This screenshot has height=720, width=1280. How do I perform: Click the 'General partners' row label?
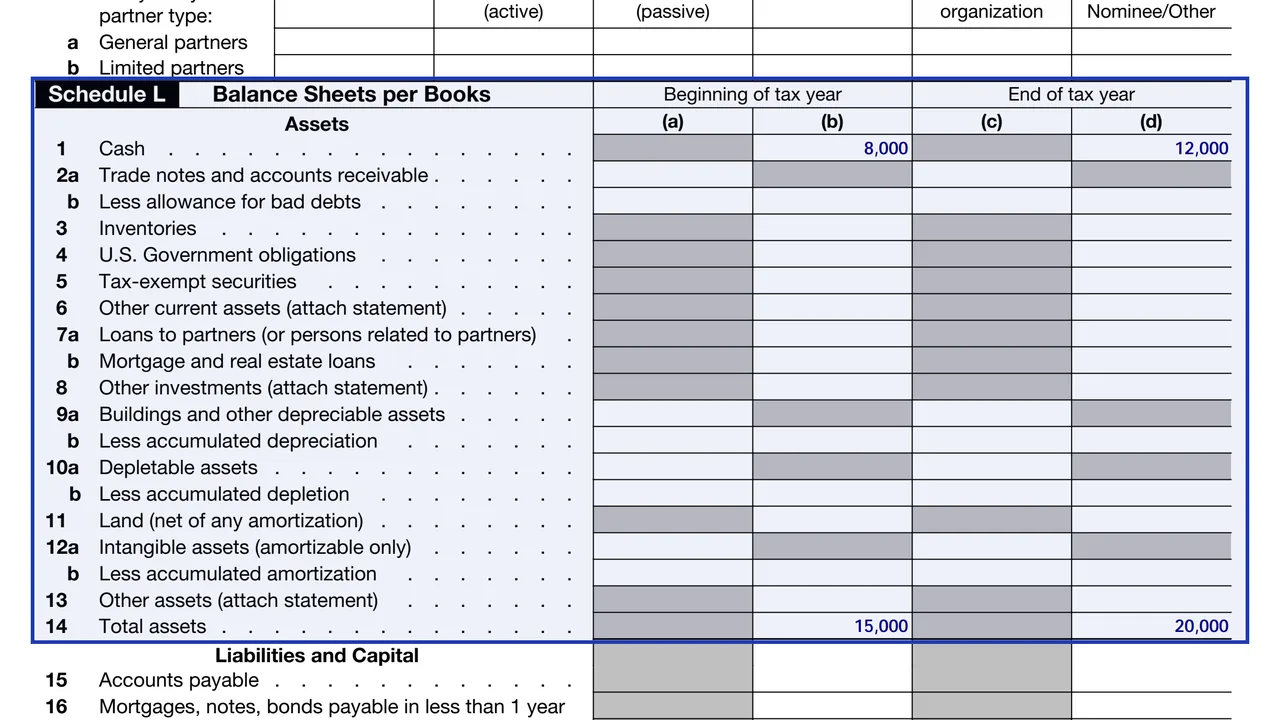(x=173, y=42)
